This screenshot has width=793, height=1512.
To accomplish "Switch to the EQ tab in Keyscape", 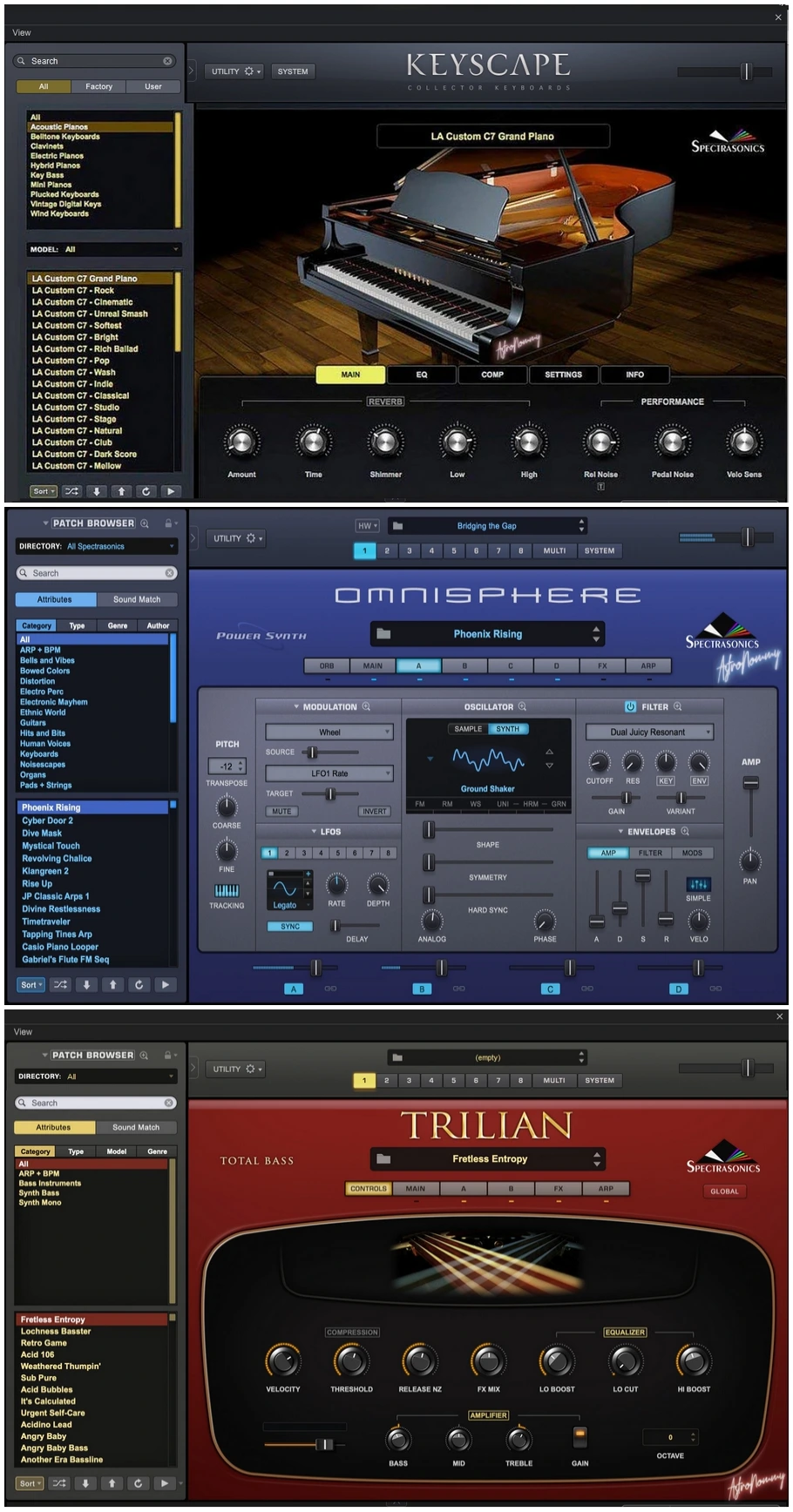I will pyautogui.click(x=422, y=375).
